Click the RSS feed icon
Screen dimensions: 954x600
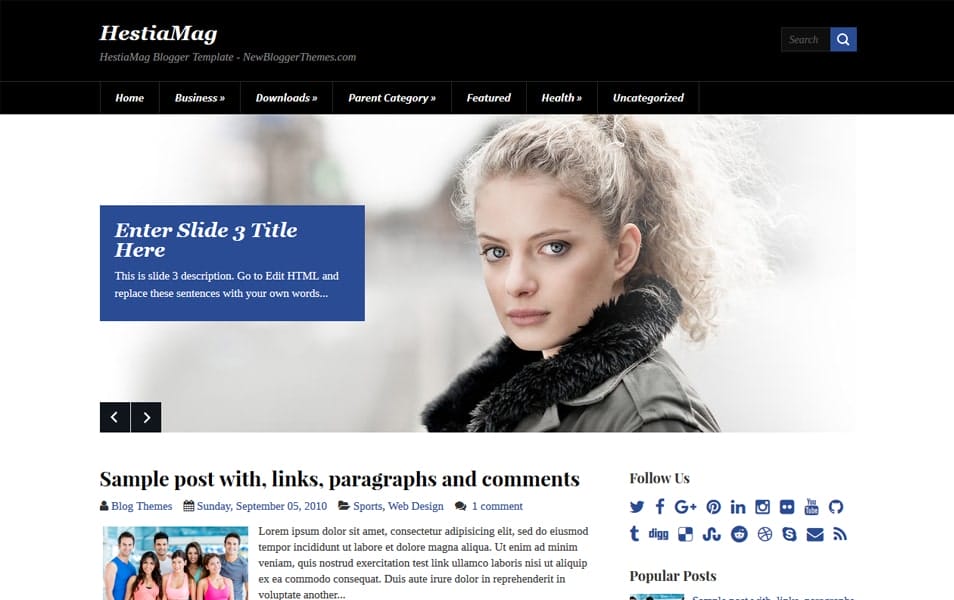(840, 534)
